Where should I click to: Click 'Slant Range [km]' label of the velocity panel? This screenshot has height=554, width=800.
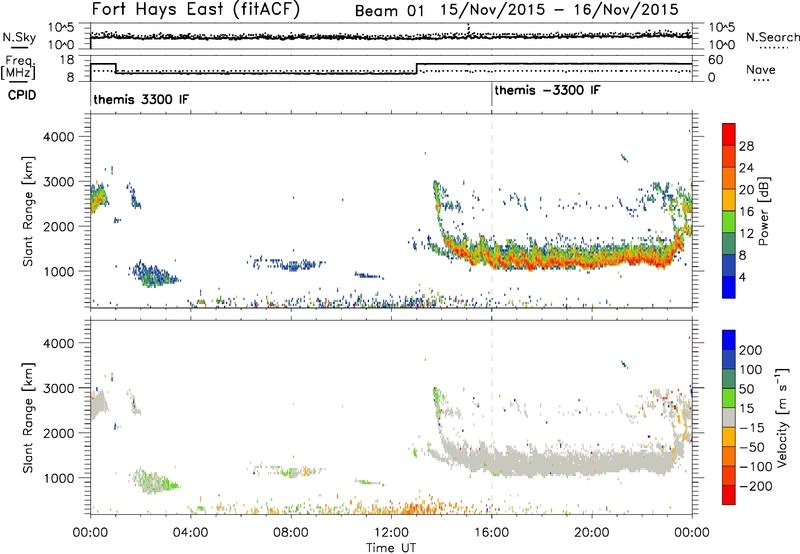(x=28, y=418)
